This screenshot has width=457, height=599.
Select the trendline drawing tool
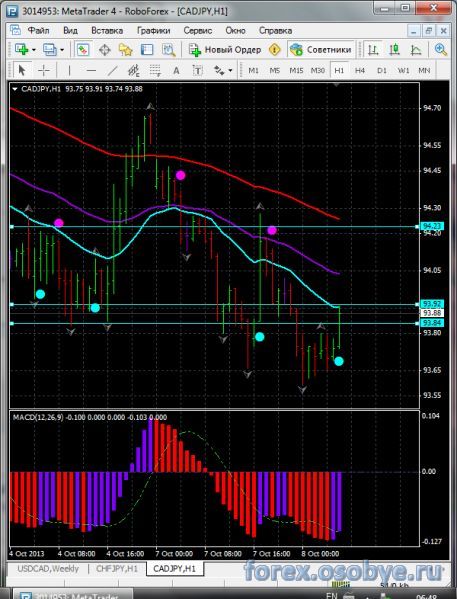tap(112, 70)
